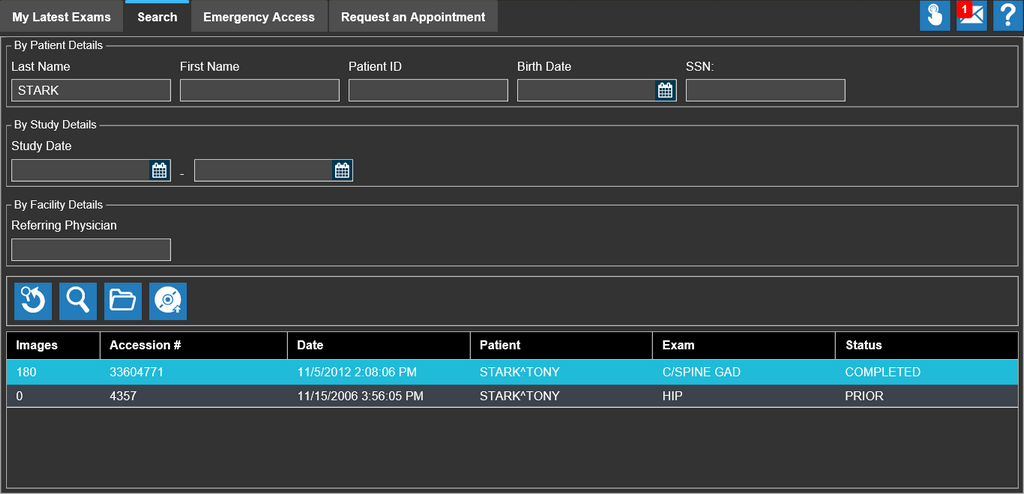Open the touch mode hand icon
Viewport: 1024px width, 494px height.
935,16
